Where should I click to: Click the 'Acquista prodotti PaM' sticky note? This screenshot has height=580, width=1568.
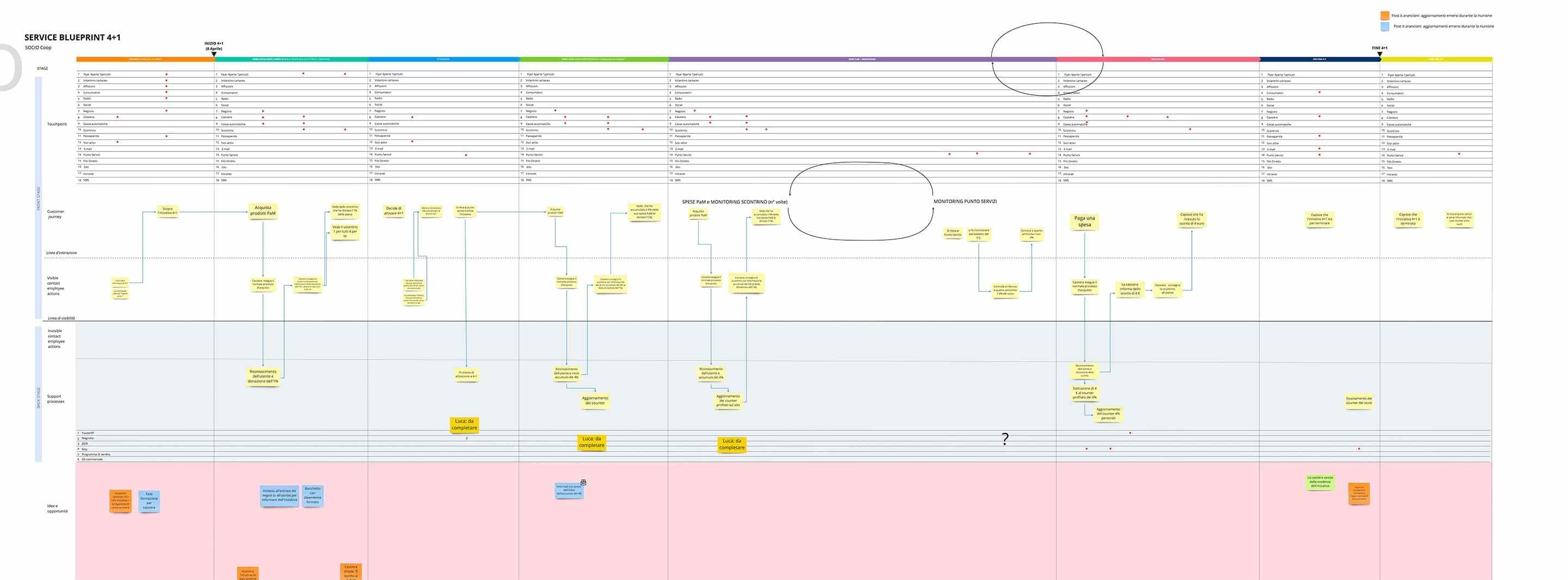[264, 211]
